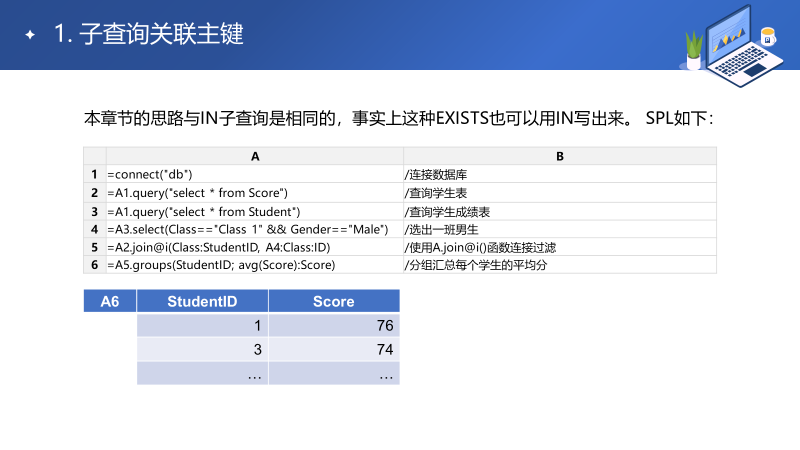800x450 pixels.
Task: Click row number 1 of the SPL grid
Action: (x=94, y=174)
